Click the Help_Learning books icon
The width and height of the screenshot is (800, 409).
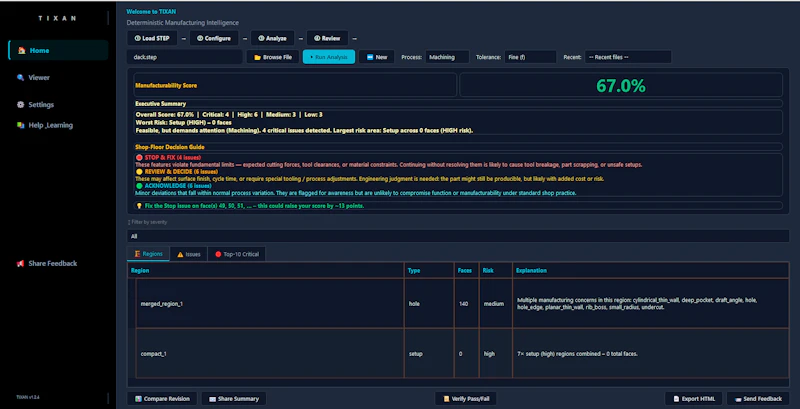(20, 125)
